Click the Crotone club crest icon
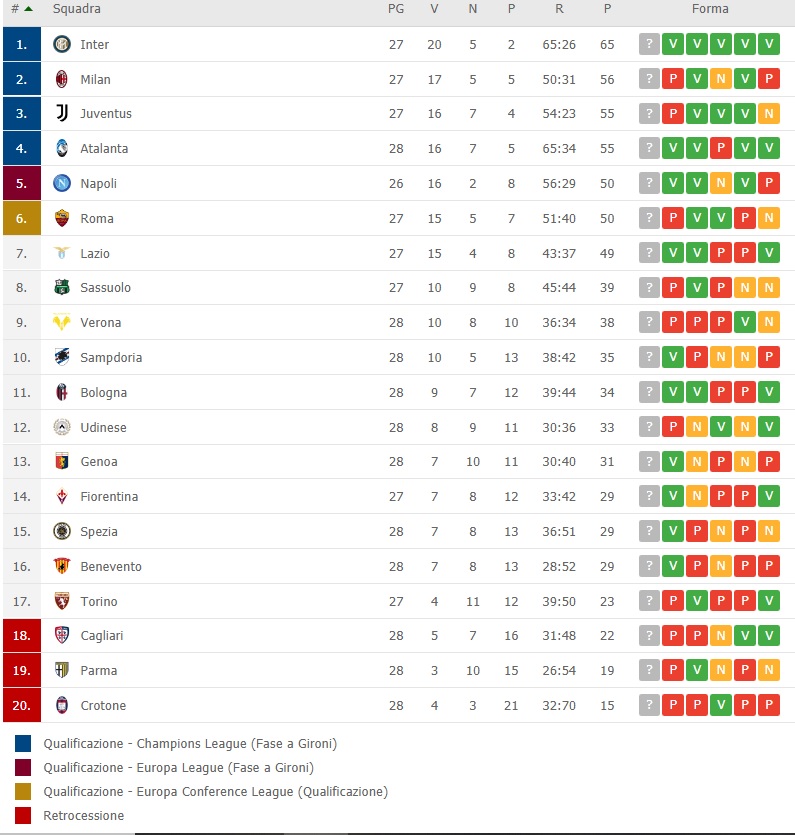This screenshot has width=795, height=835. point(62,705)
